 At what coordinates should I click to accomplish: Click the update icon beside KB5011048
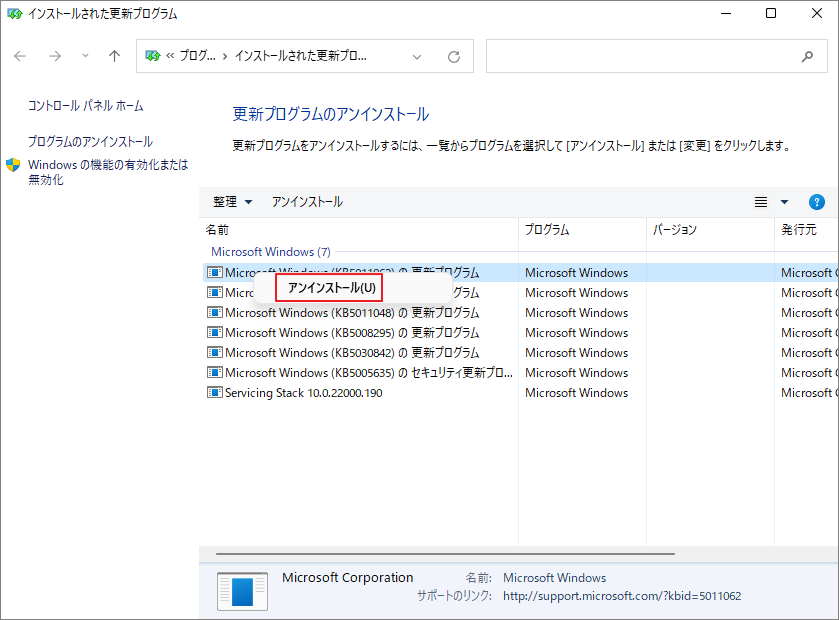click(214, 312)
